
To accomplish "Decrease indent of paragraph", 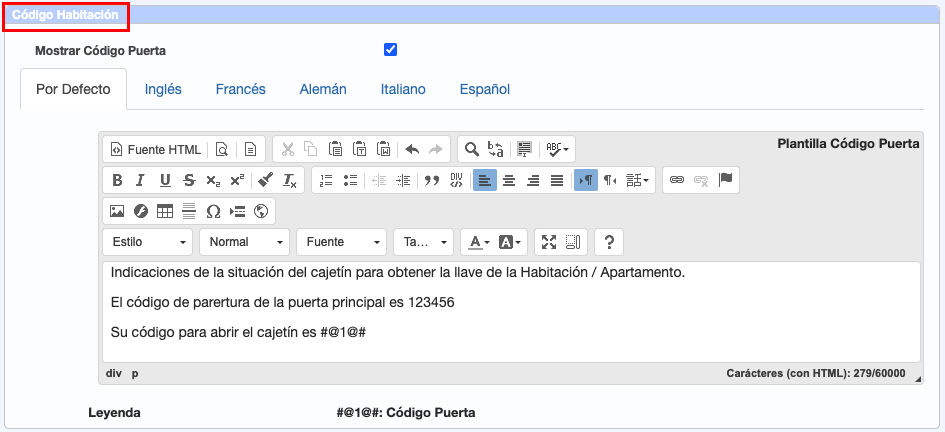I will (x=379, y=180).
